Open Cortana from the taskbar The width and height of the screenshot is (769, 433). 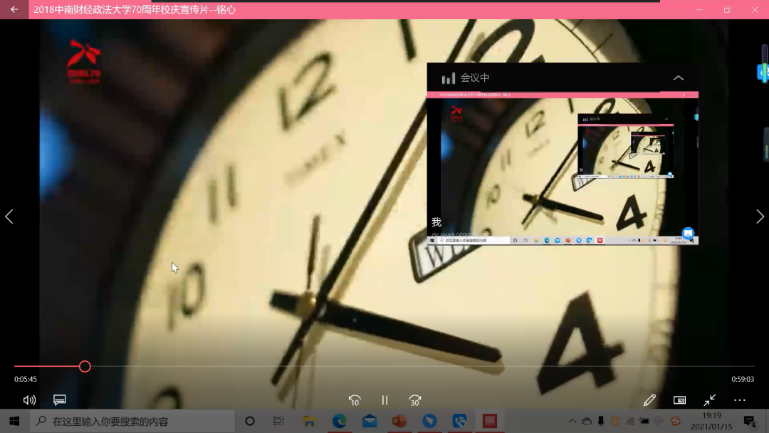pos(250,421)
